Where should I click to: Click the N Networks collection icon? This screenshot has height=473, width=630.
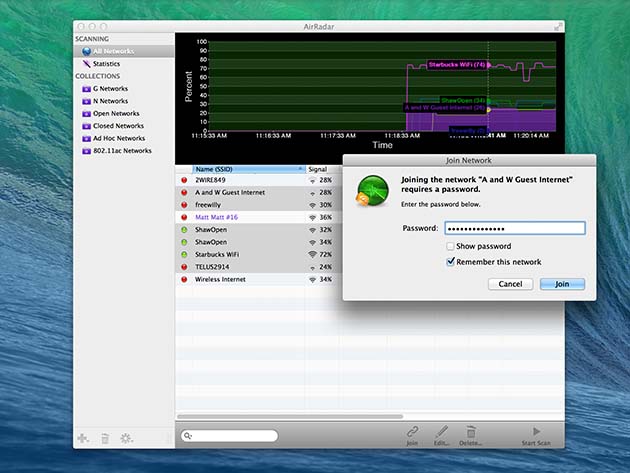(x=86, y=101)
